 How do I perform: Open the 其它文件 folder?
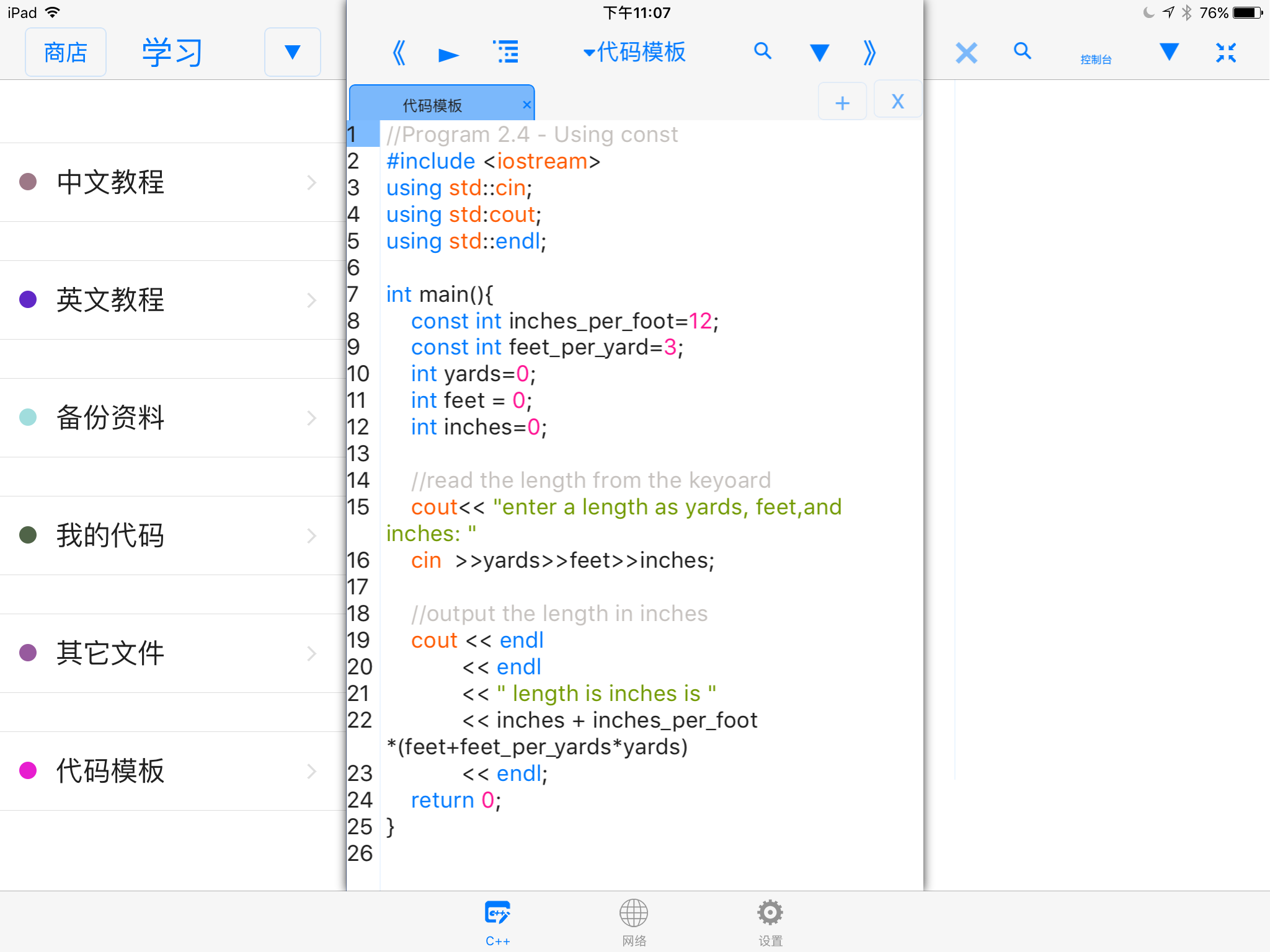(172, 653)
